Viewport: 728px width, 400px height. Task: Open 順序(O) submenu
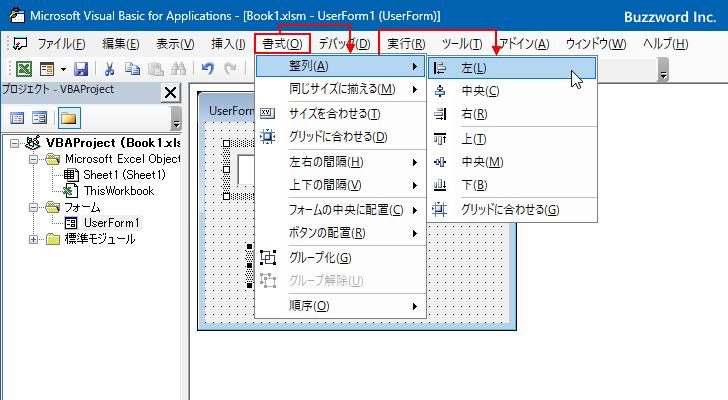click(x=340, y=306)
